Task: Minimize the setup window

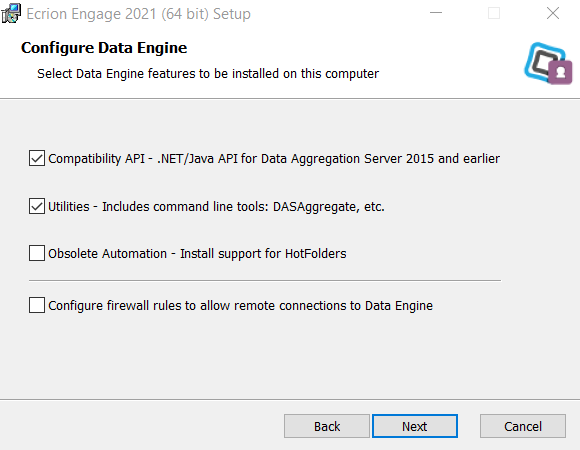Action: click(x=436, y=13)
